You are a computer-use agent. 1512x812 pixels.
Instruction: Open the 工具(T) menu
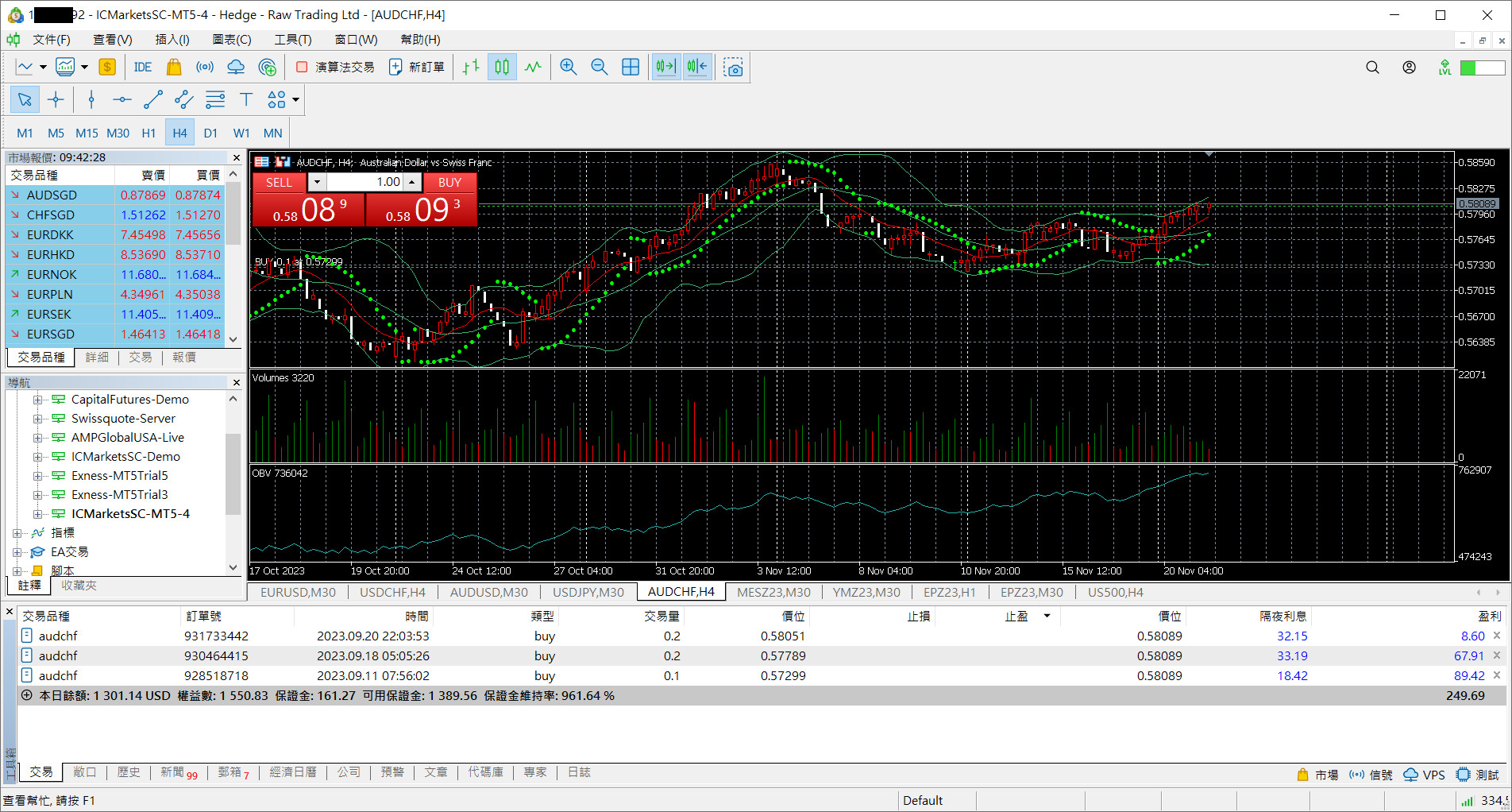[293, 40]
